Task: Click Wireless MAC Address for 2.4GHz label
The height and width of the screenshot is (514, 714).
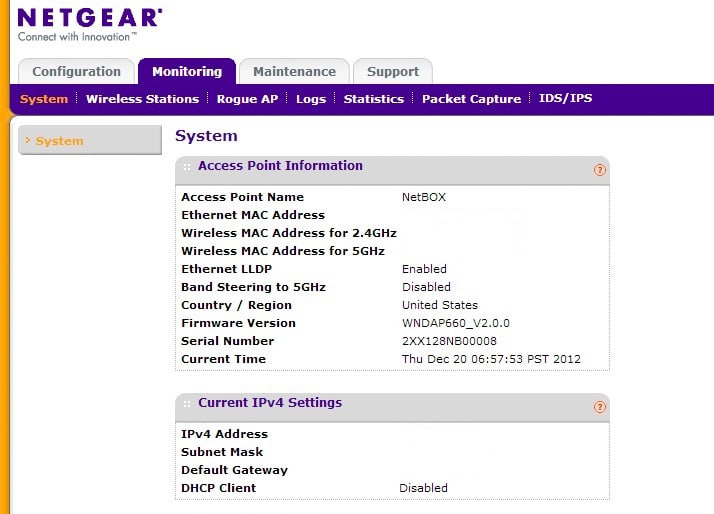Action: [x=289, y=233]
